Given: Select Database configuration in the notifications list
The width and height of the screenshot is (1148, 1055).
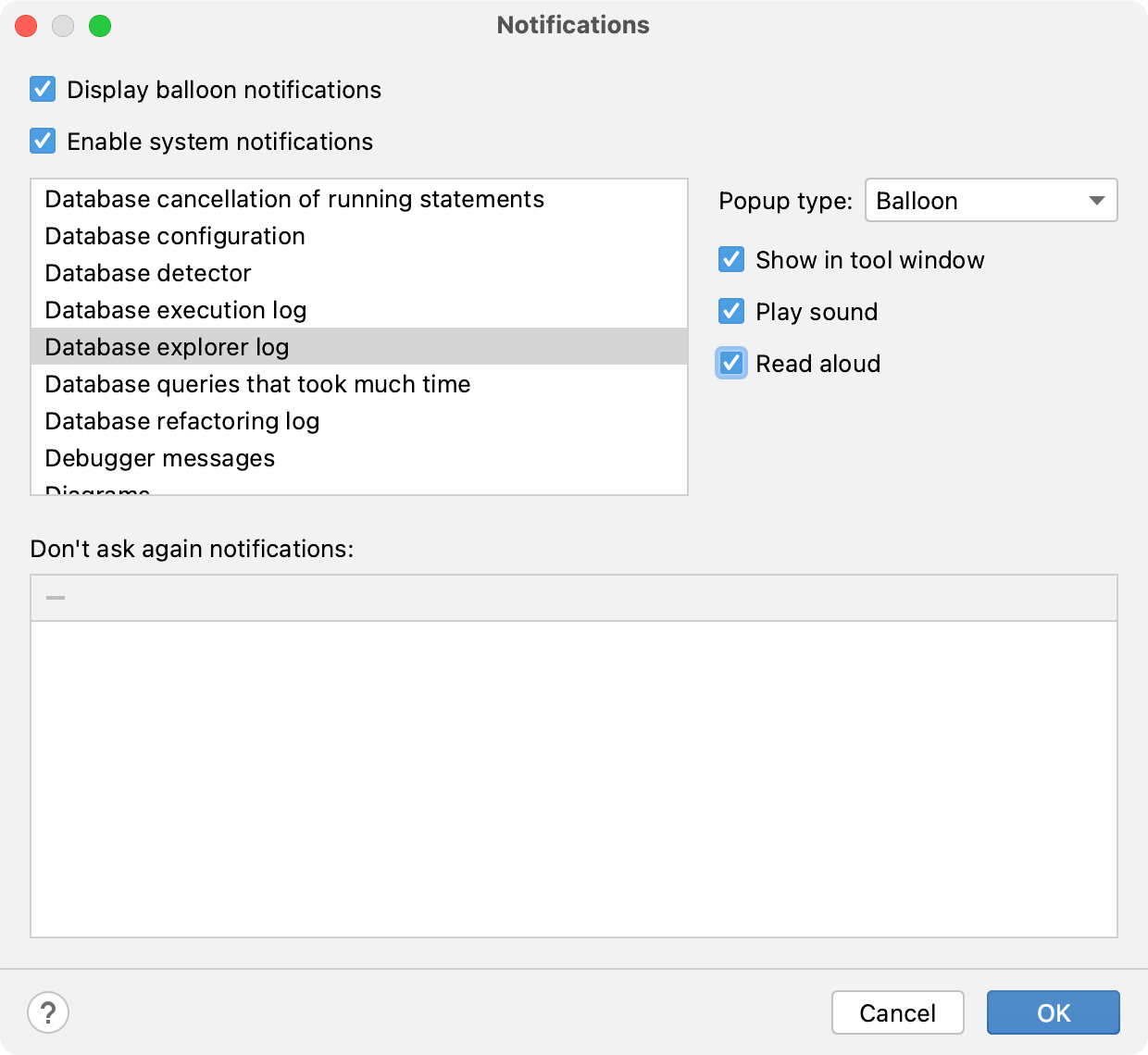Looking at the screenshot, I should coord(174,236).
